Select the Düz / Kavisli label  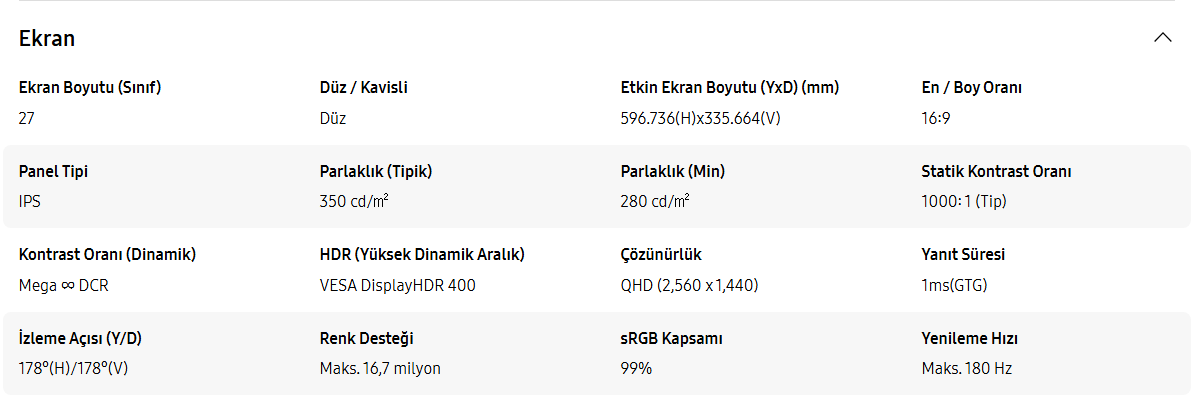coord(363,88)
